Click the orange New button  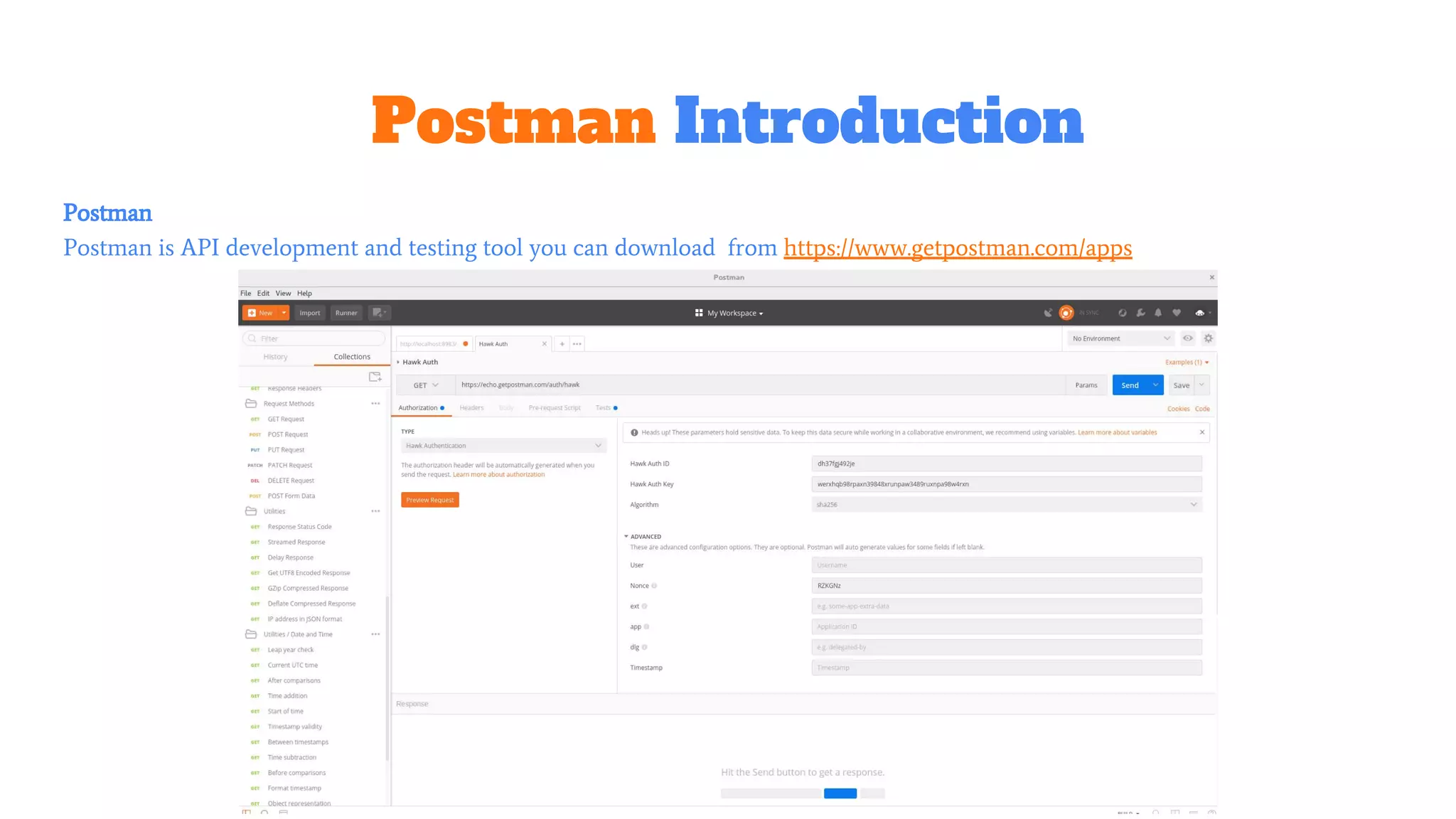[x=261, y=313]
